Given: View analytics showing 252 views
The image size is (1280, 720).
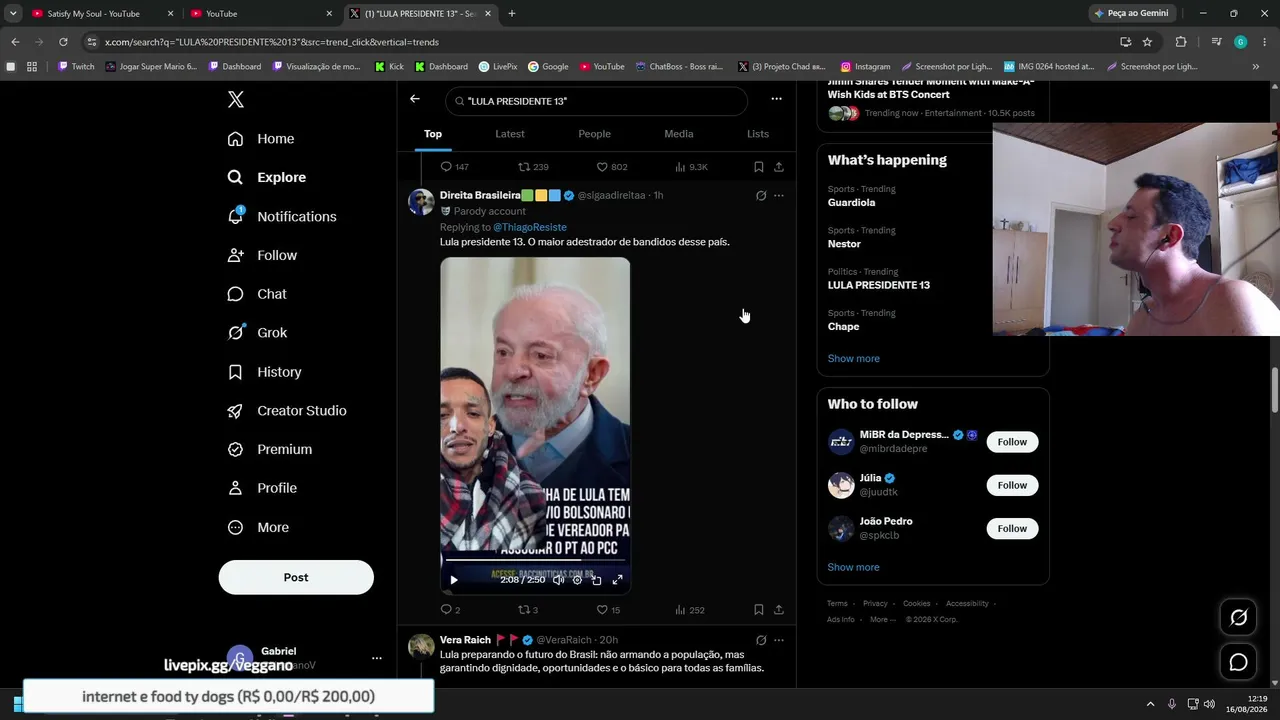Looking at the screenshot, I should [x=690, y=610].
